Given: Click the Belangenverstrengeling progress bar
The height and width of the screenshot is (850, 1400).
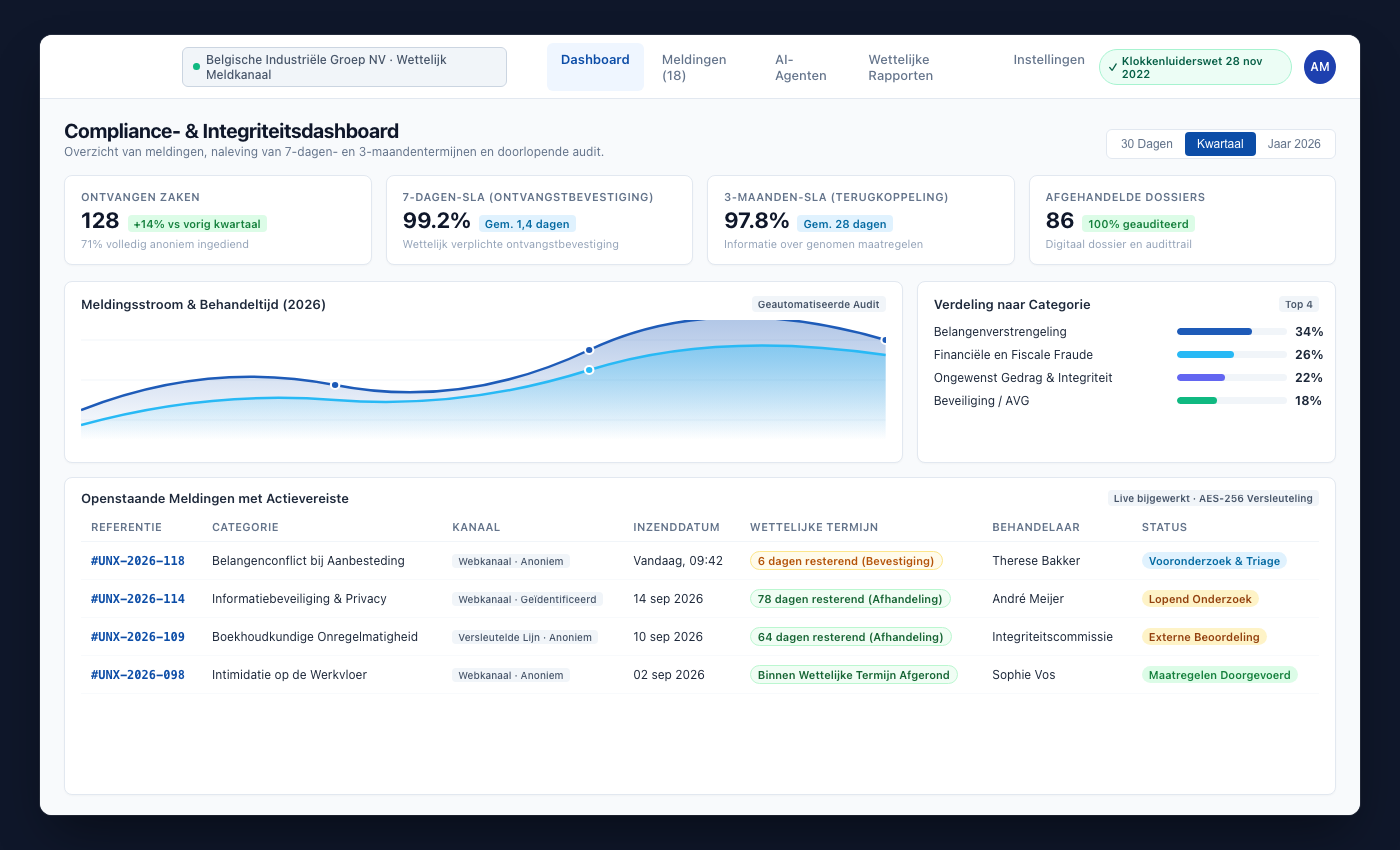Looking at the screenshot, I should click(x=1232, y=331).
